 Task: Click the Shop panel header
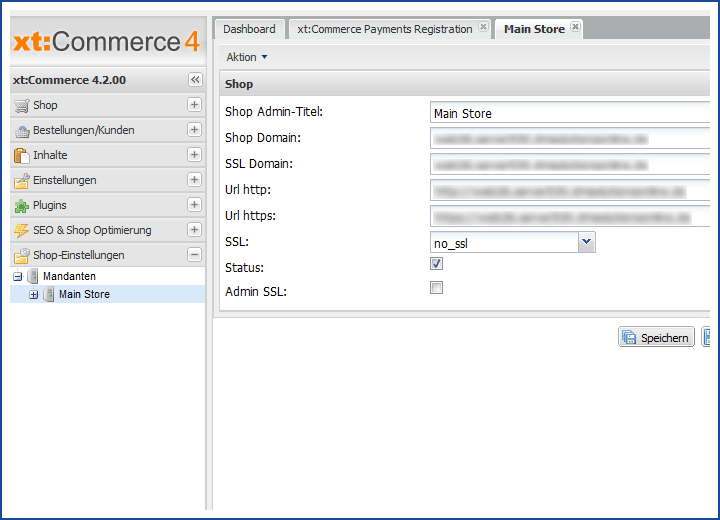click(x=465, y=84)
